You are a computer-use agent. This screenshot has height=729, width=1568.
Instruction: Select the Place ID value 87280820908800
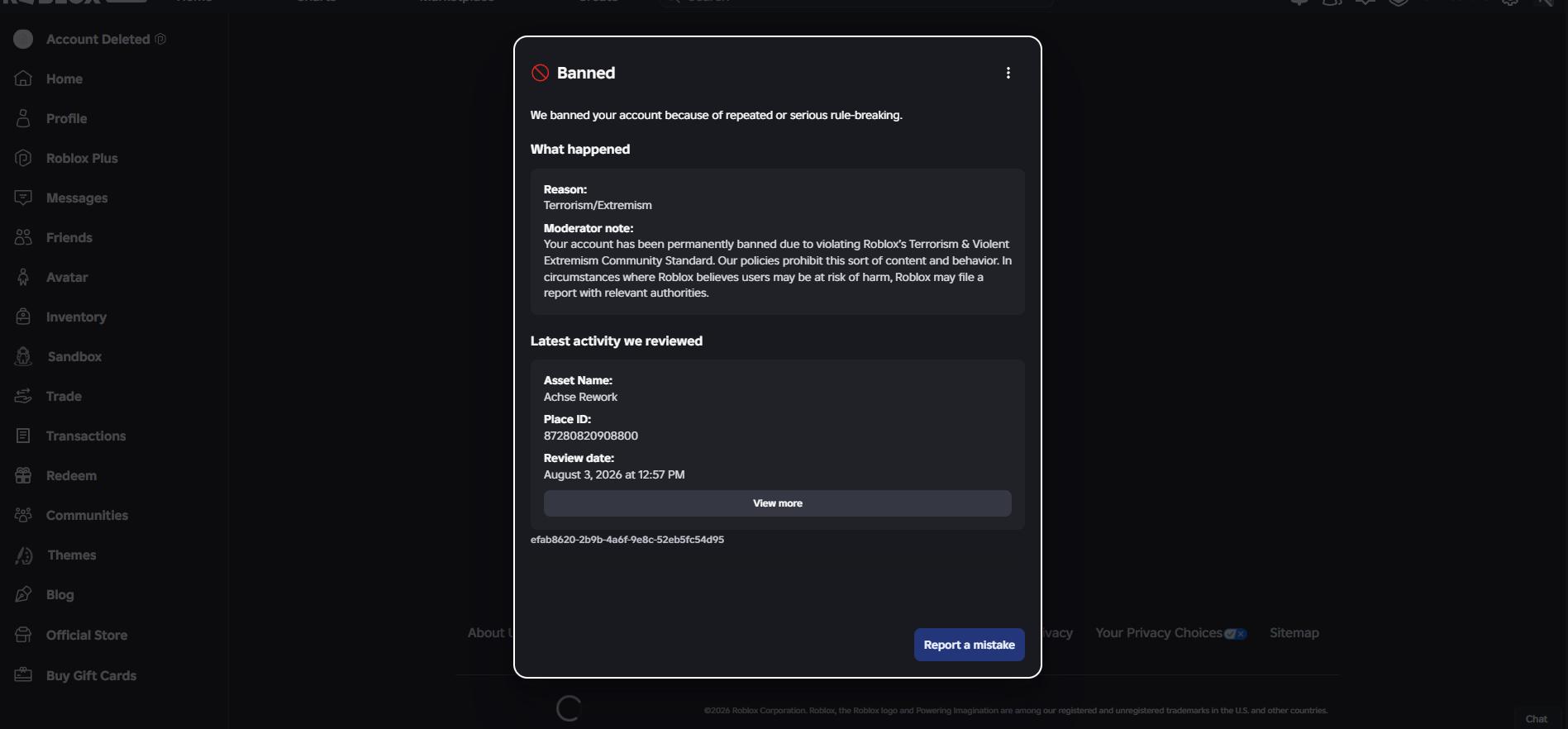591,436
